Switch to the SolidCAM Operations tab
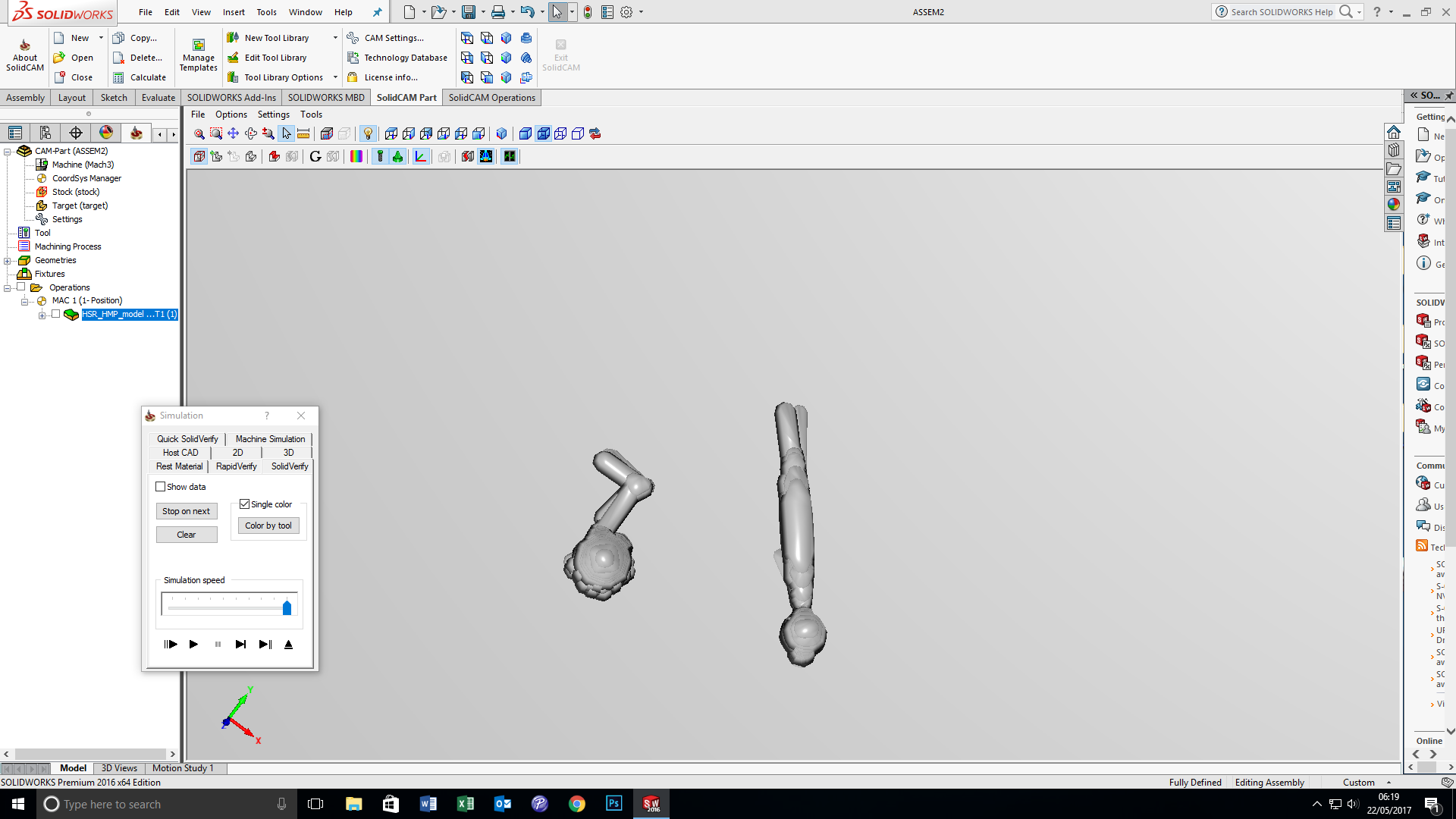This screenshot has width=1456, height=819. coord(491,97)
